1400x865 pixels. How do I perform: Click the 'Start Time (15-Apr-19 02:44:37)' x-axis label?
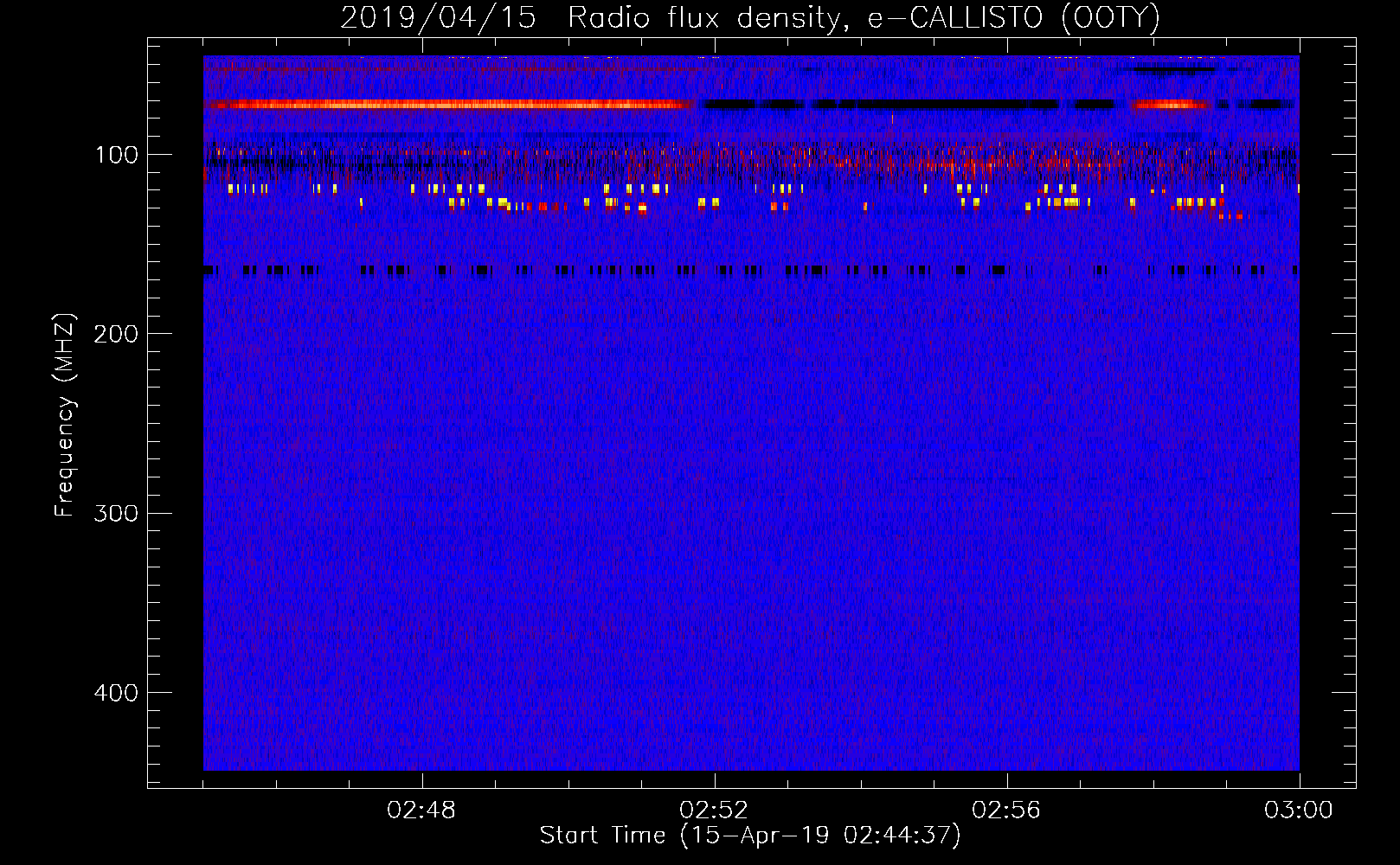tap(750, 836)
